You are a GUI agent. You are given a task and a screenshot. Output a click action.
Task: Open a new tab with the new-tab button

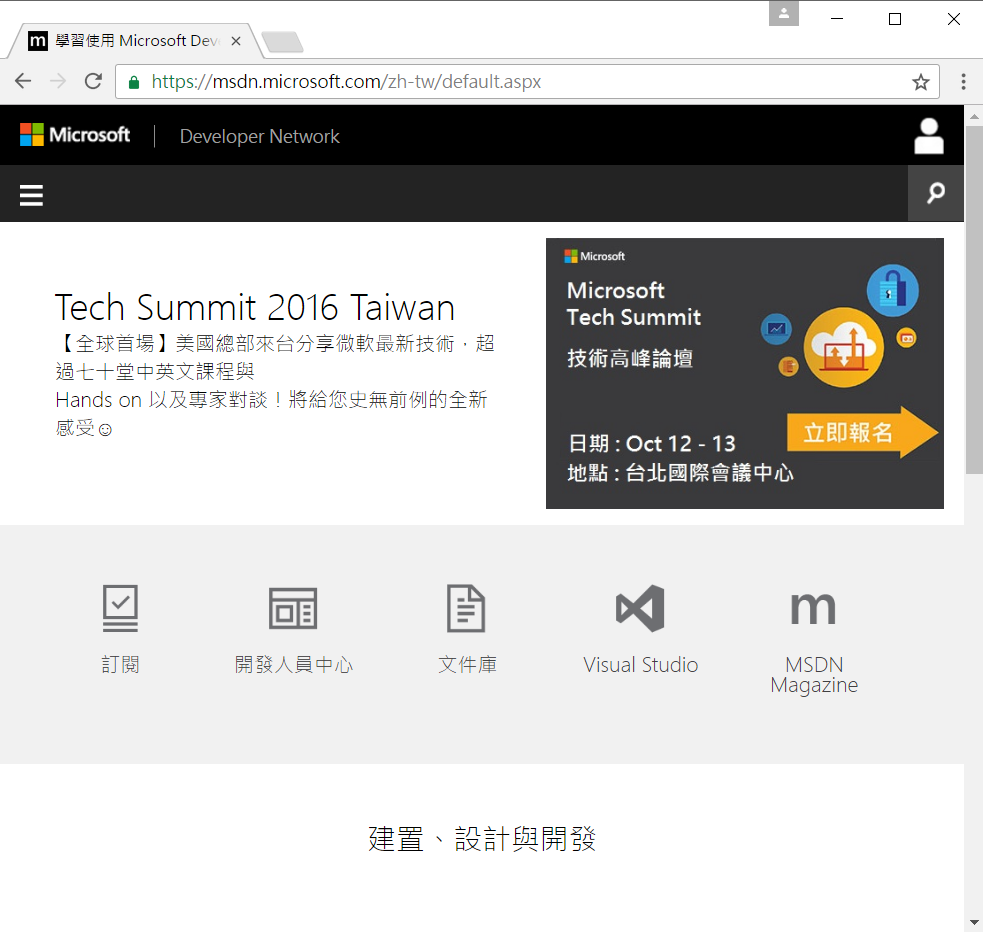coord(282,42)
